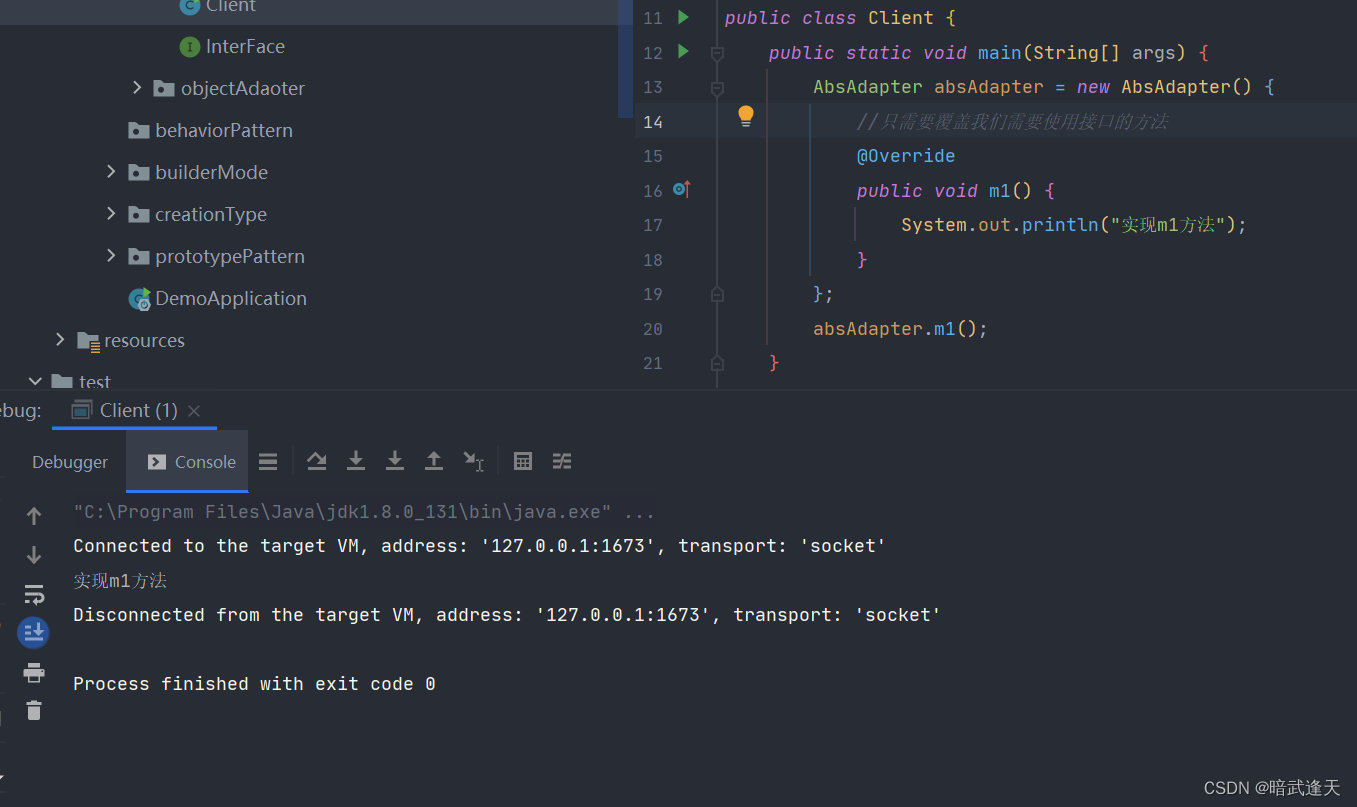Fold the anonymous AbsAdapter block at line 13
Image resolution: width=1357 pixels, height=807 pixels.
[x=717, y=88]
